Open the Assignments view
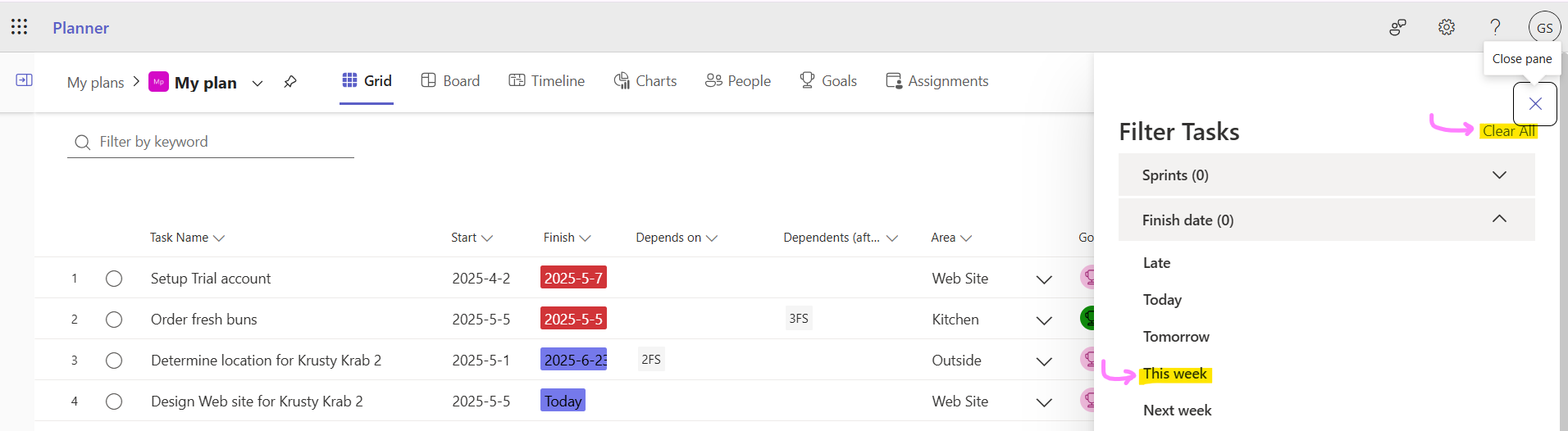 (x=937, y=80)
